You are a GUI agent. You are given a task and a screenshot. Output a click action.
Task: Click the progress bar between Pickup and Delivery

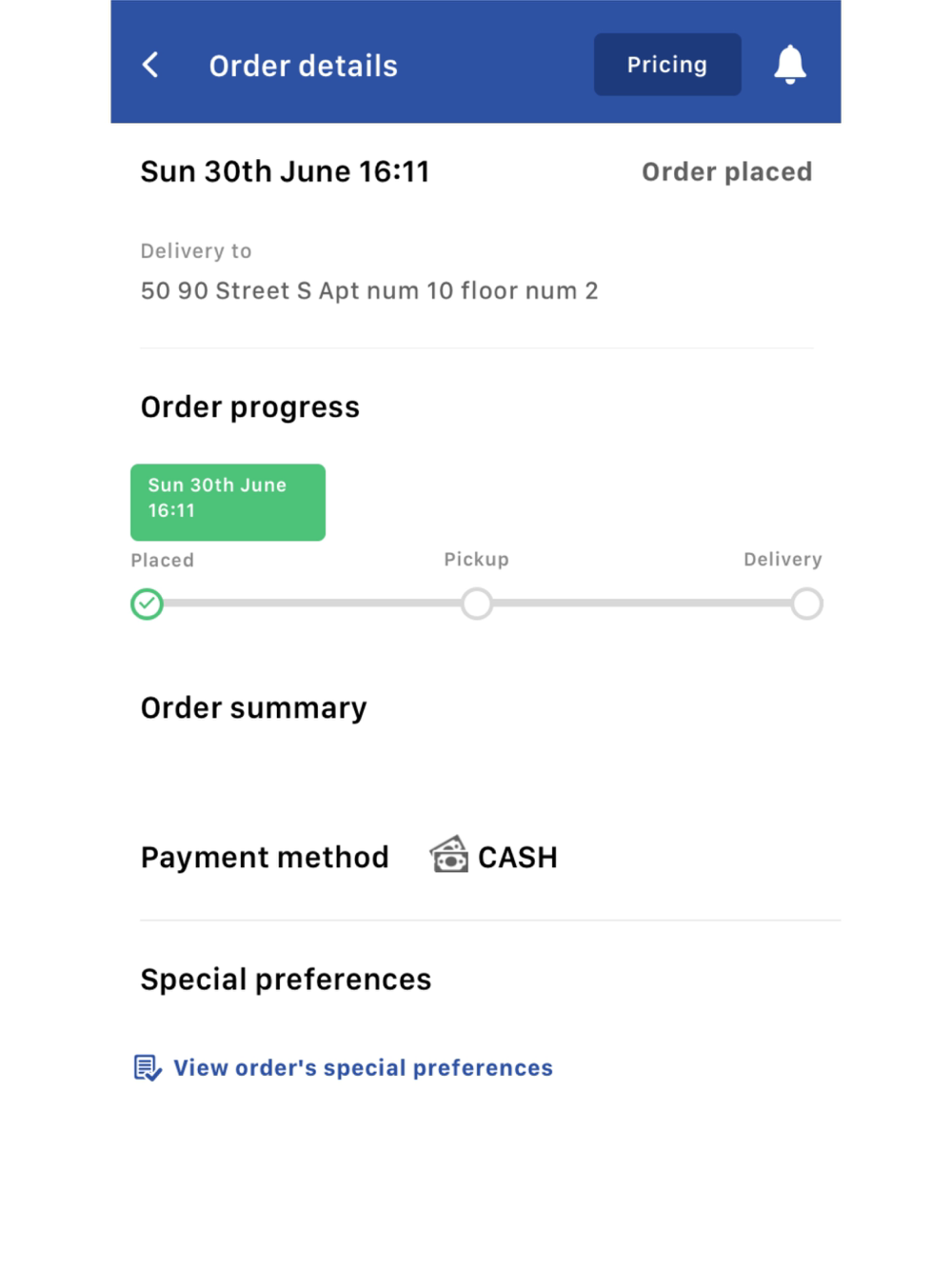coord(642,604)
